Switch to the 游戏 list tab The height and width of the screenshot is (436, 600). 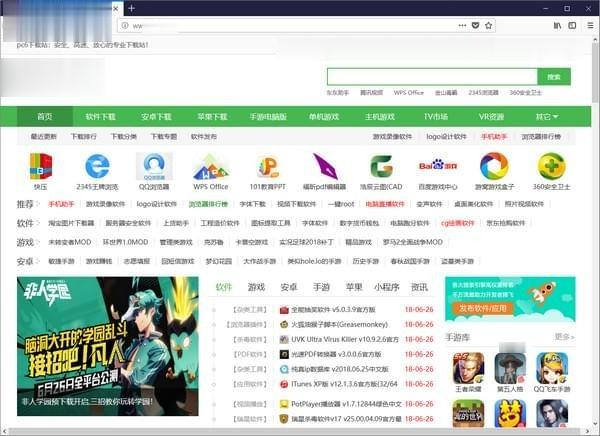(x=256, y=287)
